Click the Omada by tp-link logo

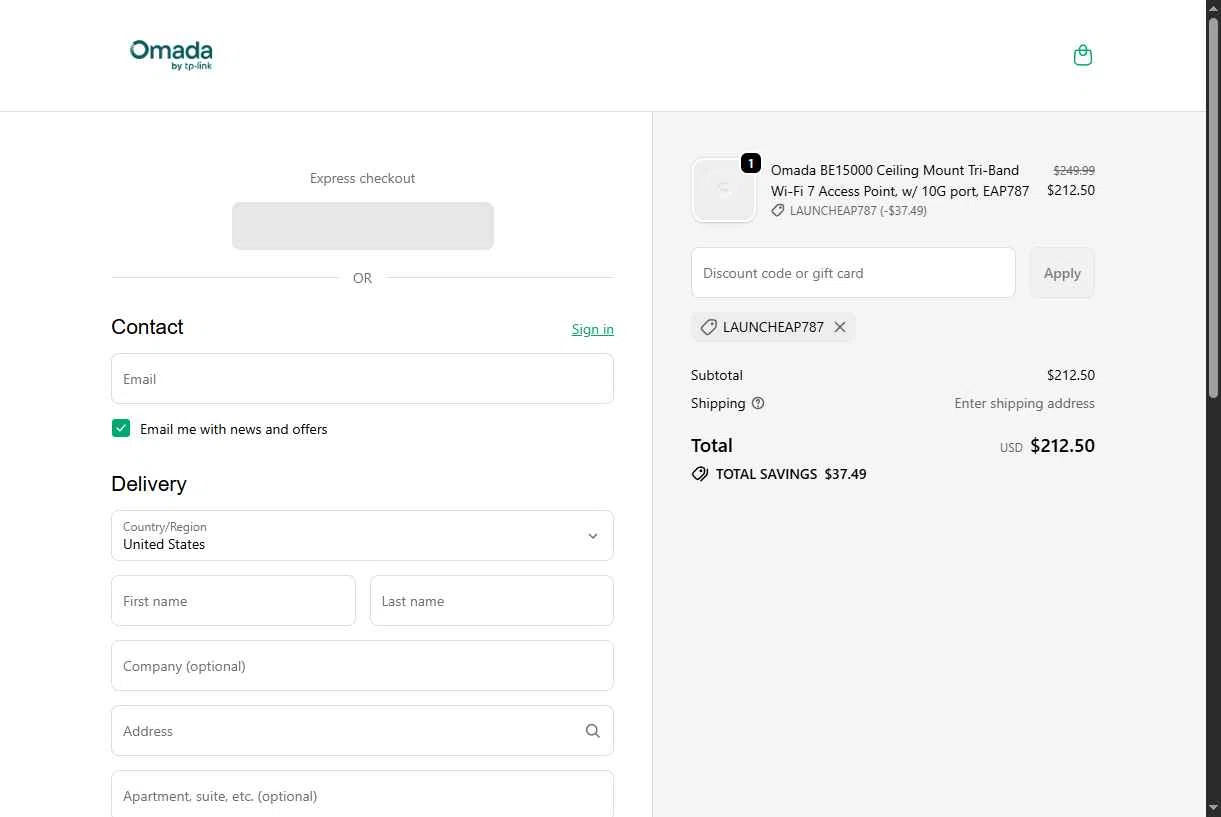coord(171,55)
